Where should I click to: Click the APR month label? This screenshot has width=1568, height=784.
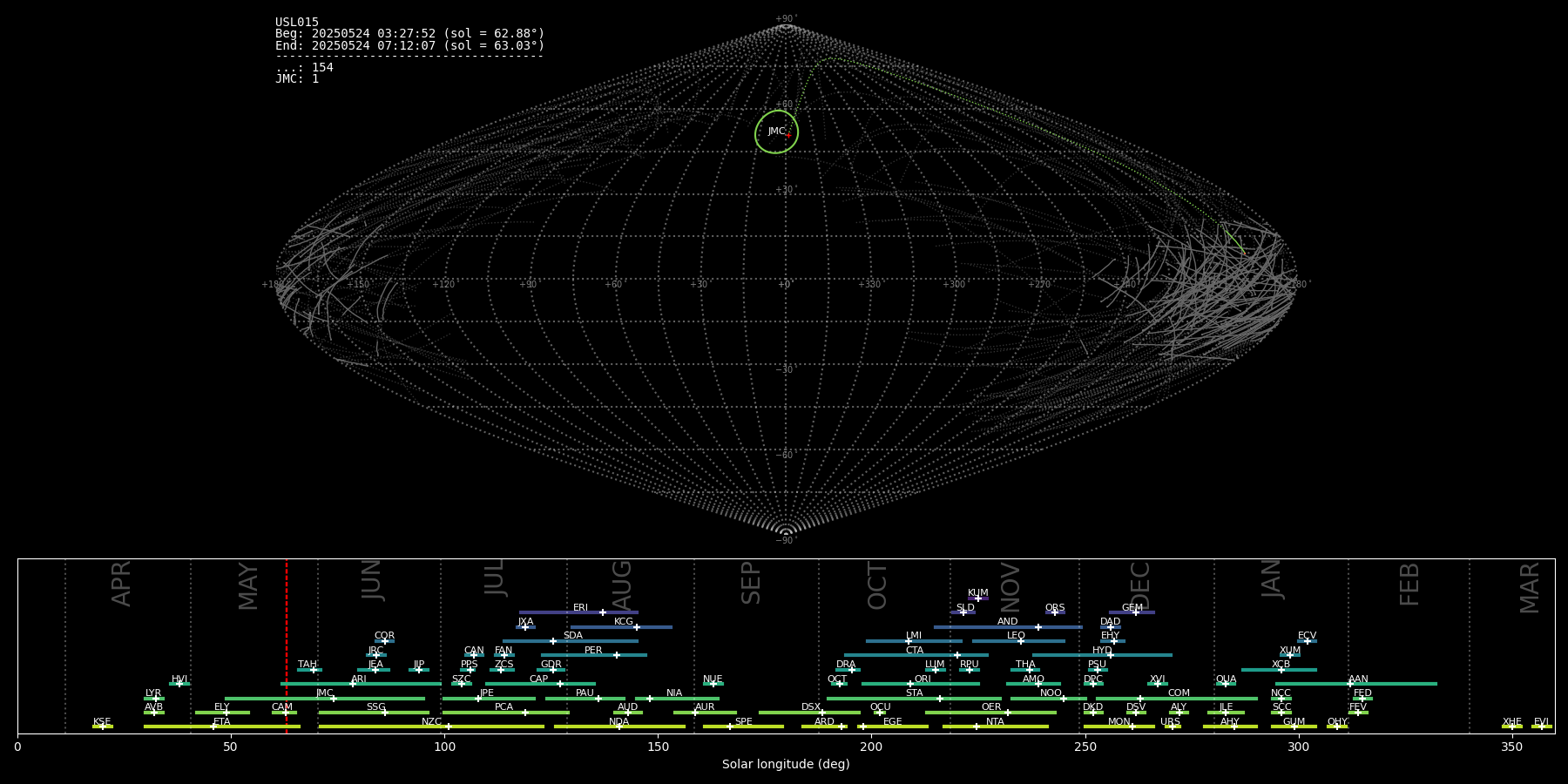[121, 584]
